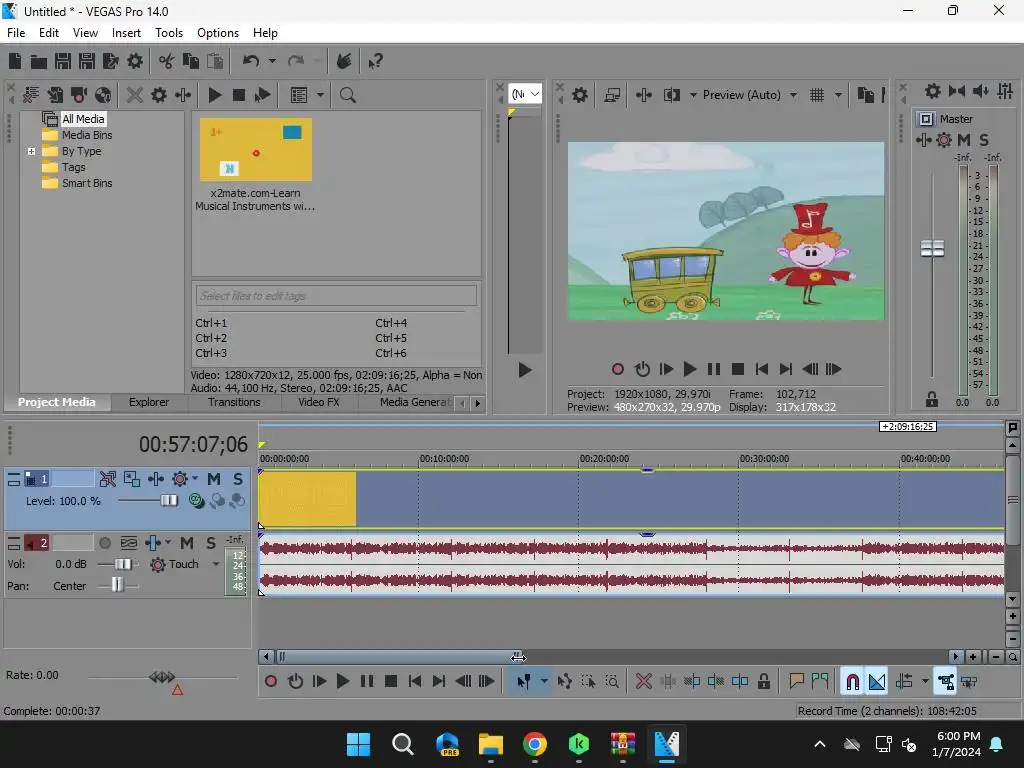
Task: Play the timeline from transport bar
Action: 343,682
